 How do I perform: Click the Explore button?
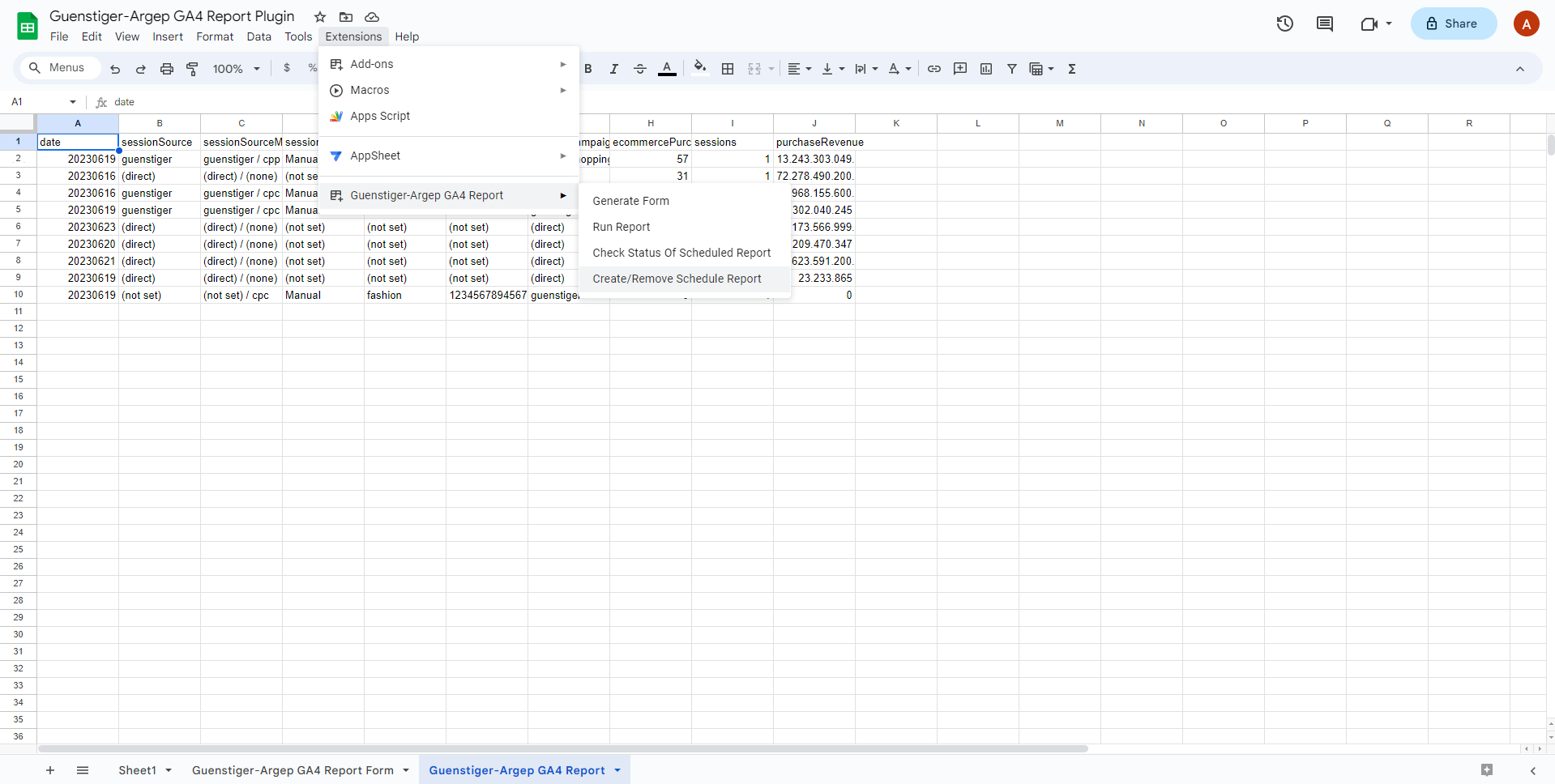point(1487,770)
